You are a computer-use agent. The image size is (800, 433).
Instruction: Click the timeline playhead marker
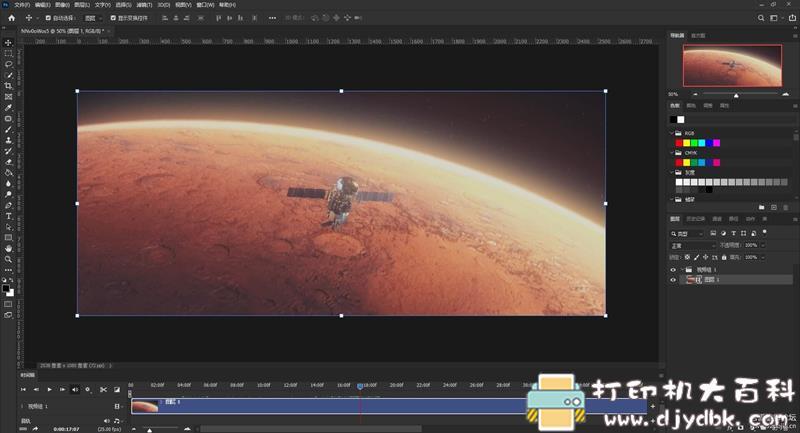pos(360,387)
